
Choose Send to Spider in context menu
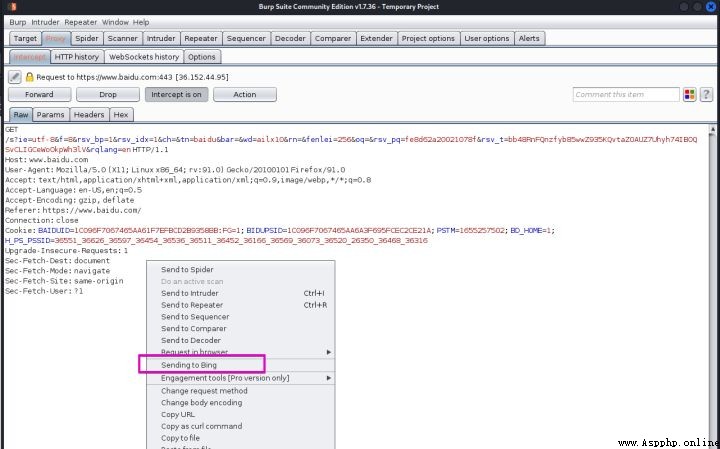[241, 269]
